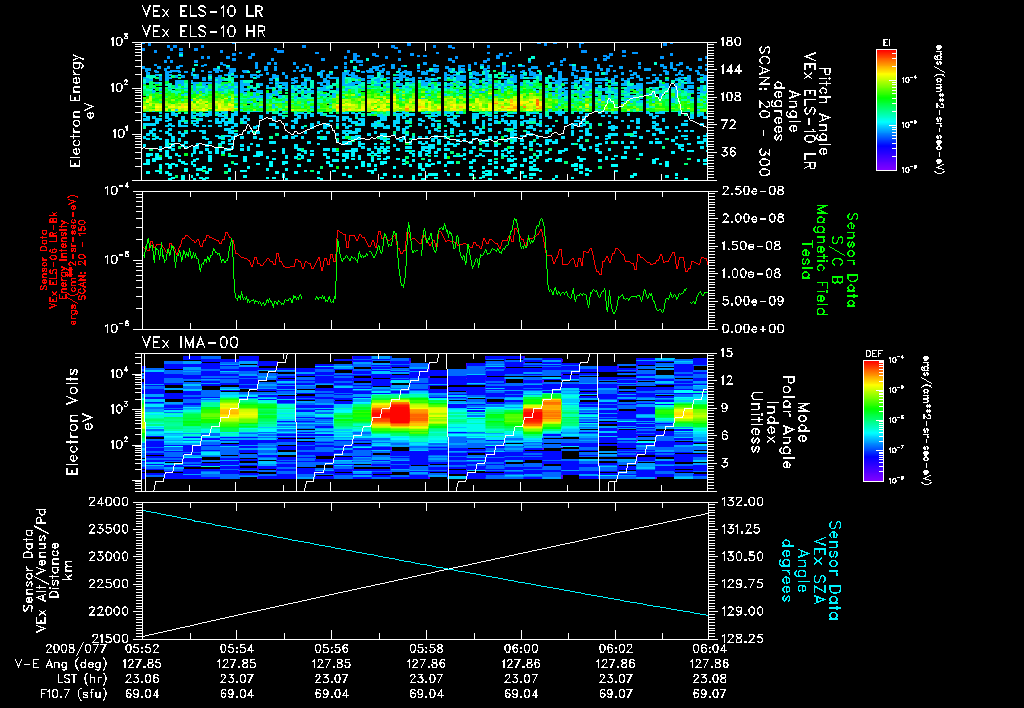Viewport: 1024px width, 708px height.
Task: Click the DEF color bar legend
Action: click(874, 421)
